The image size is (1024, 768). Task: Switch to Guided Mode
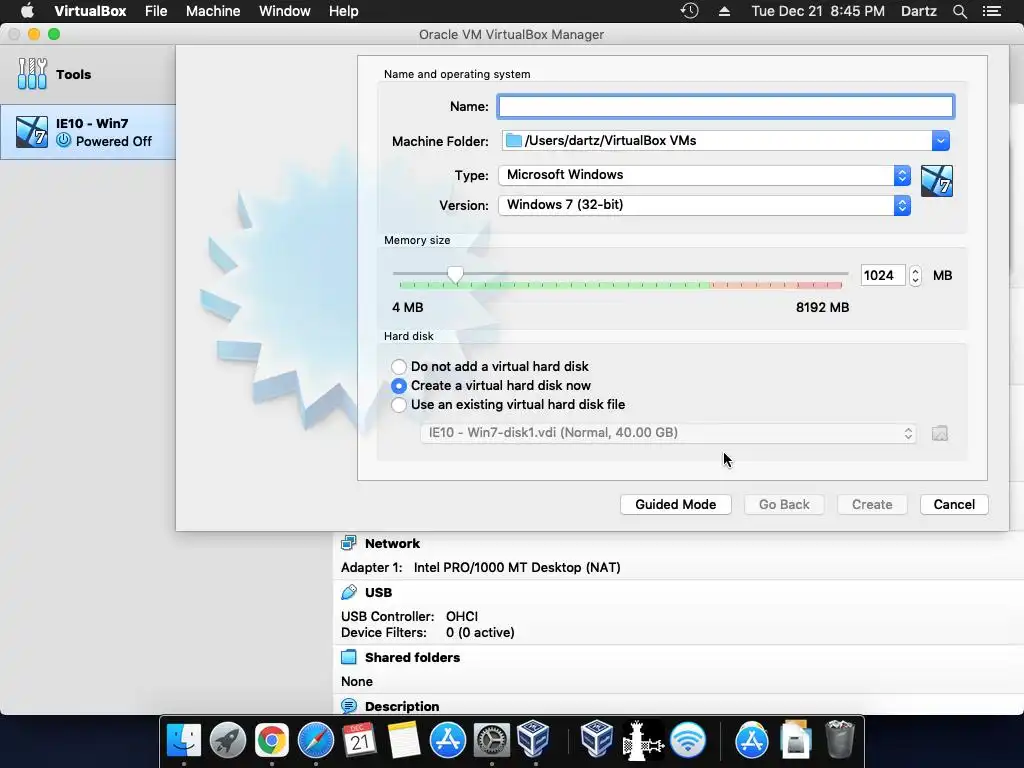point(675,504)
